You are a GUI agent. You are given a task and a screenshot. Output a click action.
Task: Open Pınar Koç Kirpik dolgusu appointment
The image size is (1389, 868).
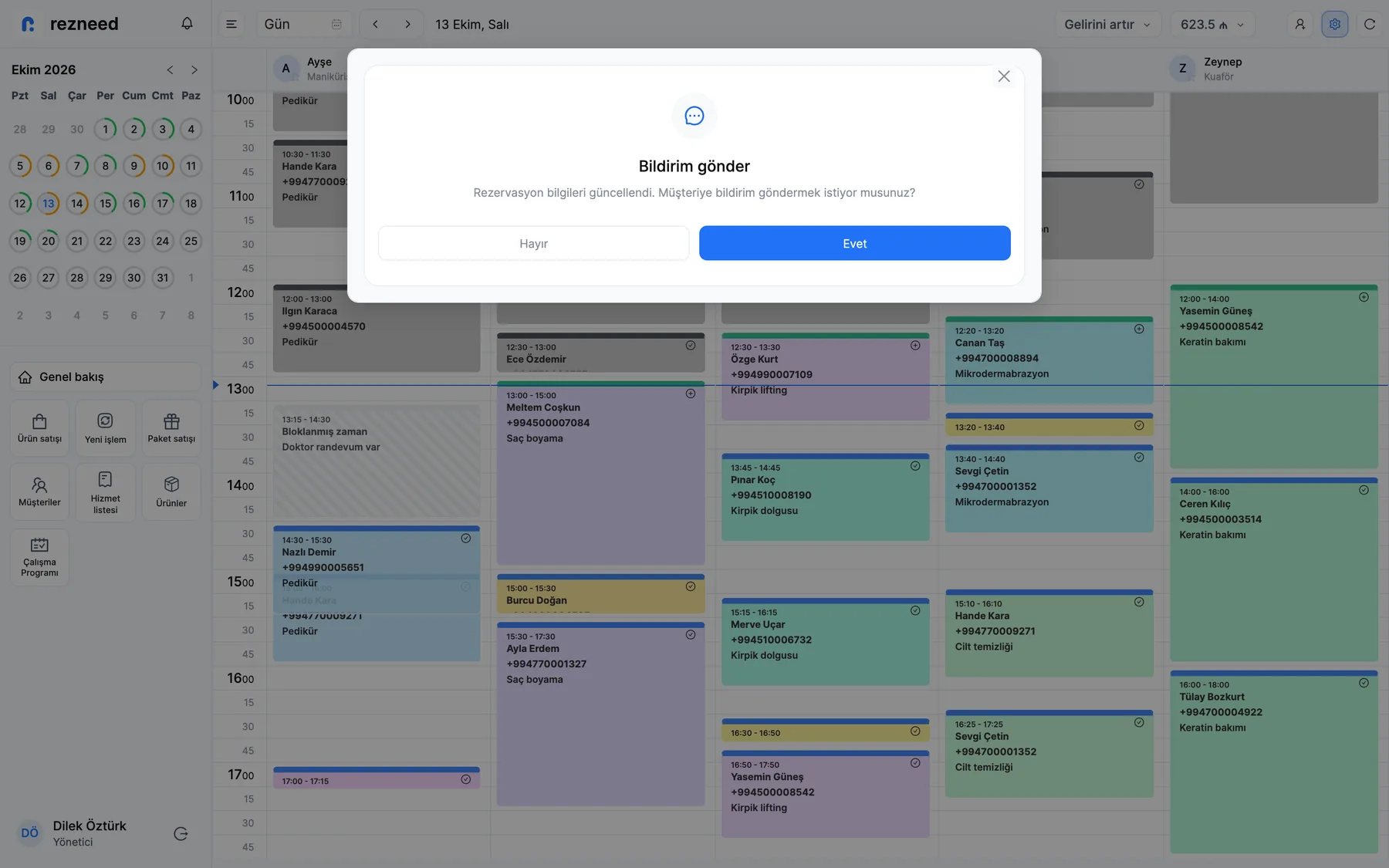[826, 497]
